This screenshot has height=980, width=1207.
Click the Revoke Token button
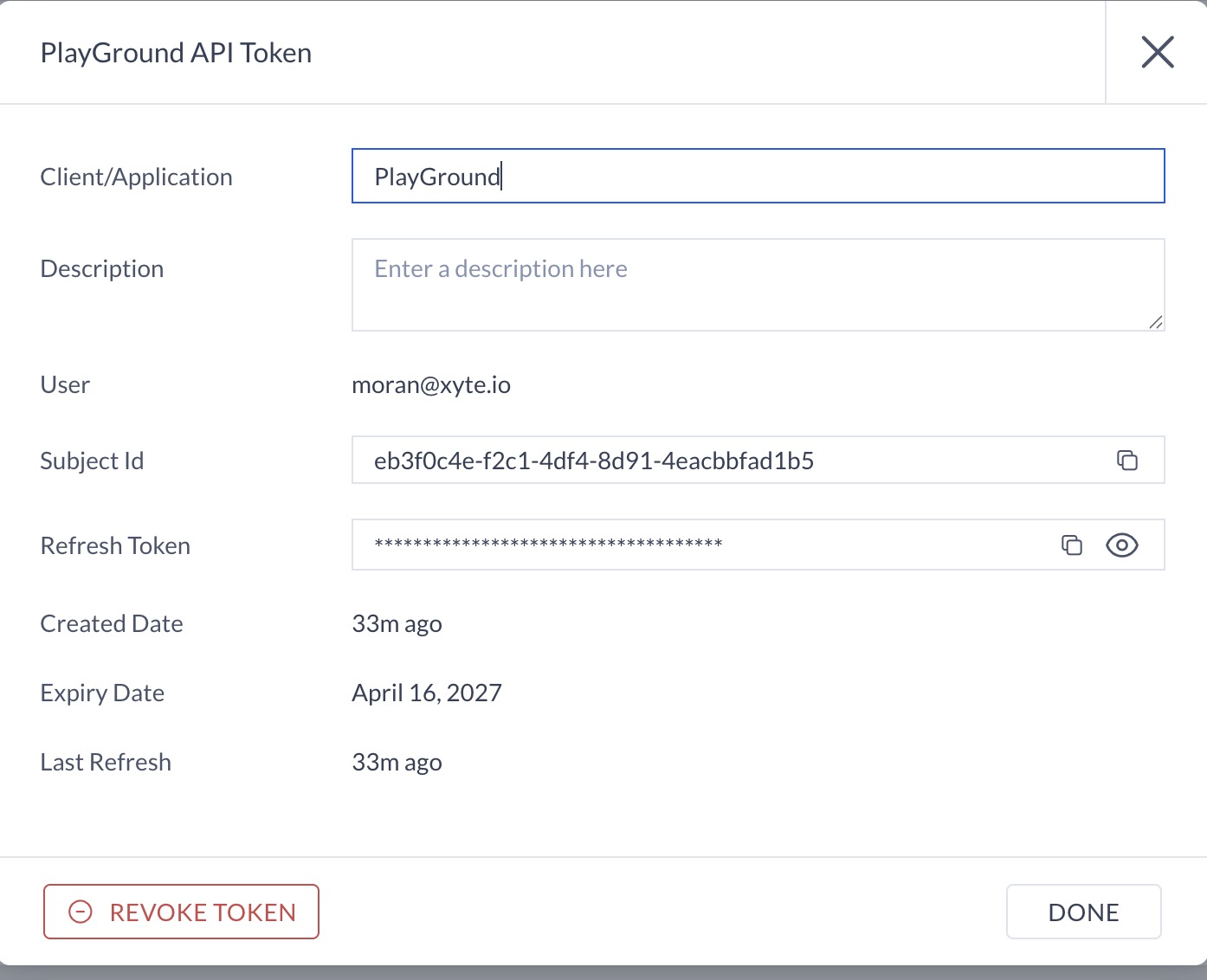click(x=181, y=912)
